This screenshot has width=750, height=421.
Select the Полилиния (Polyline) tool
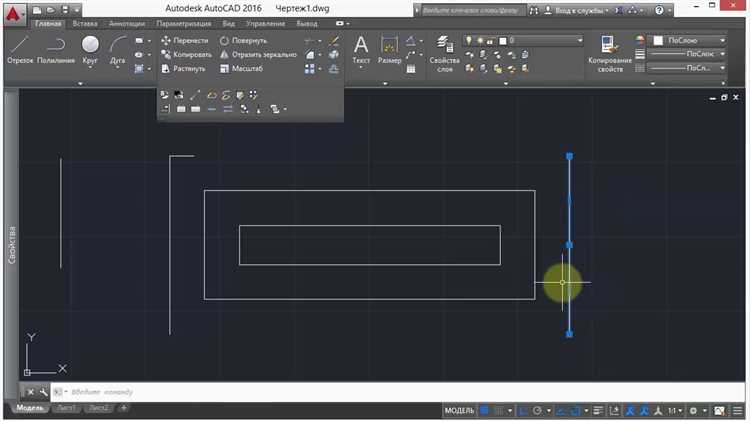55,48
